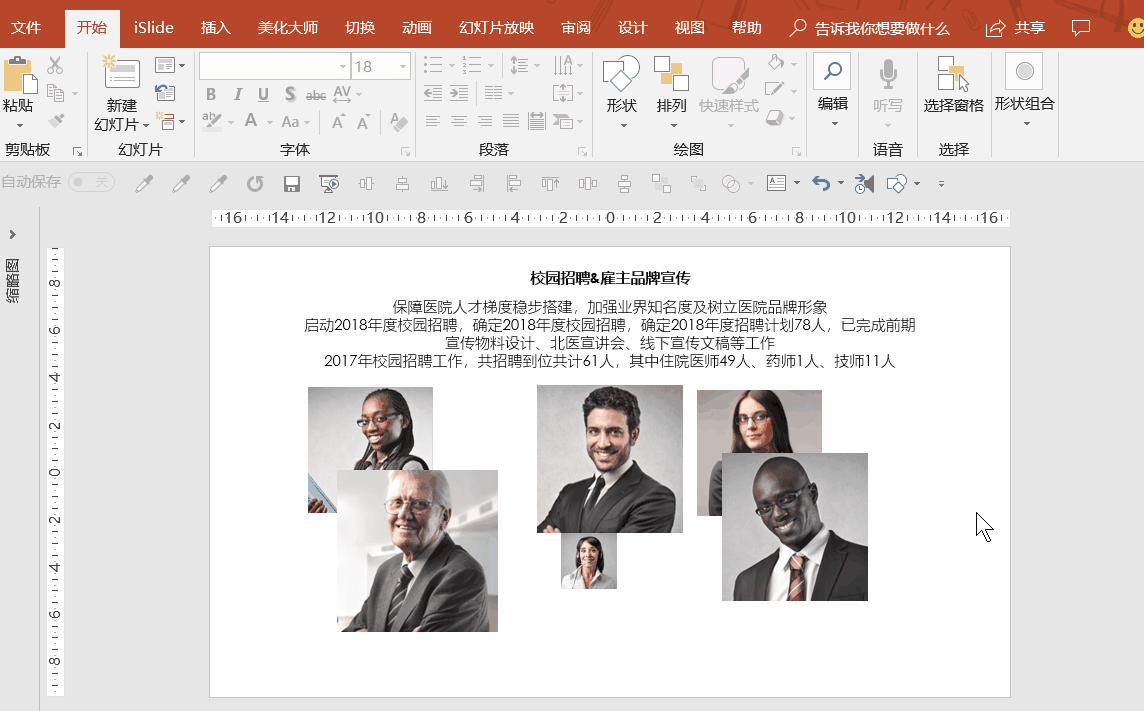Click the Font Color A button
Screen dimensions: 1144x711
click(x=250, y=122)
